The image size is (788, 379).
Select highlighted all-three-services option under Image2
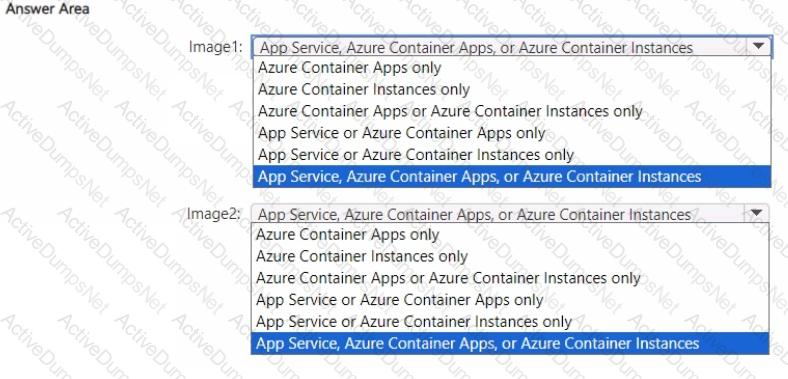tap(510, 343)
